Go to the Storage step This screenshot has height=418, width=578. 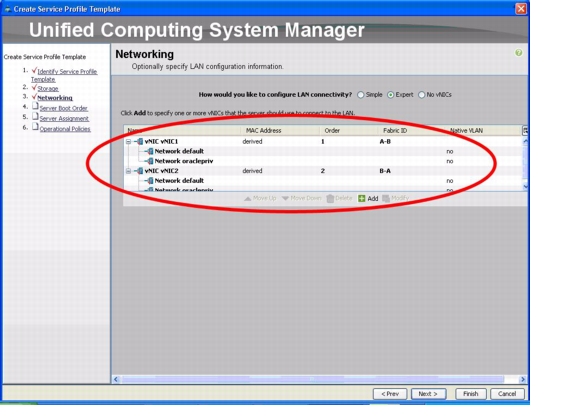pyautogui.click(x=48, y=88)
